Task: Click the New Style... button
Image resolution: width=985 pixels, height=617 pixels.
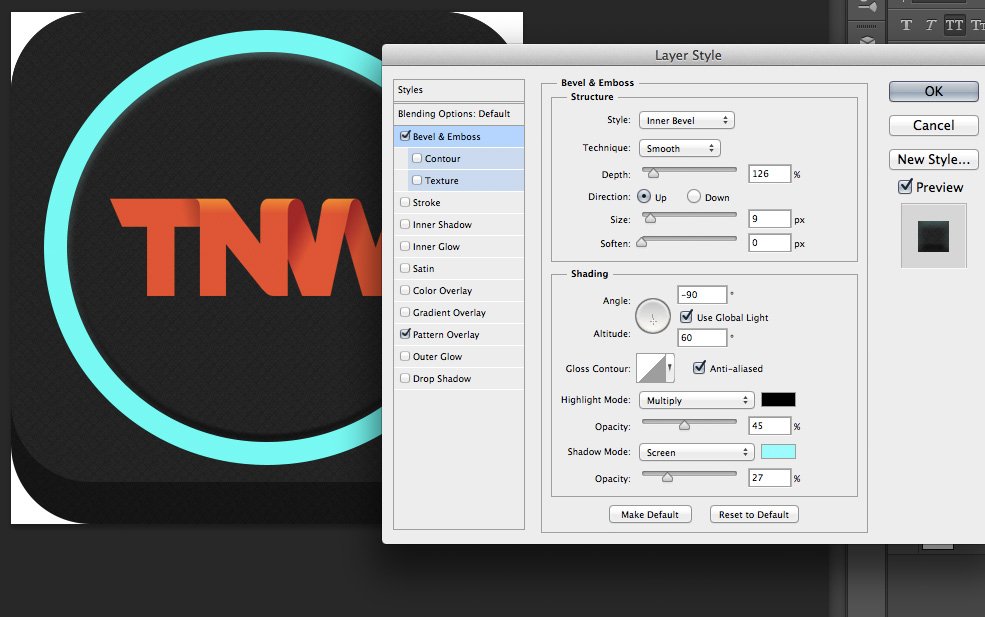Action: tap(933, 159)
